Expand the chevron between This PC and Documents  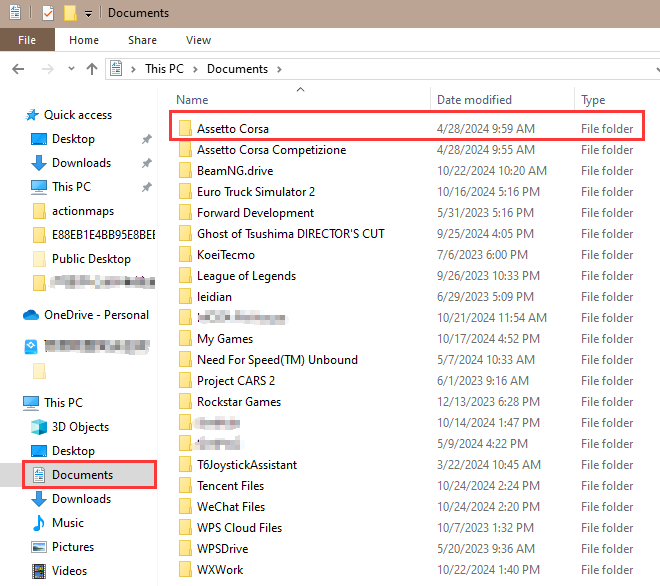tap(195, 69)
